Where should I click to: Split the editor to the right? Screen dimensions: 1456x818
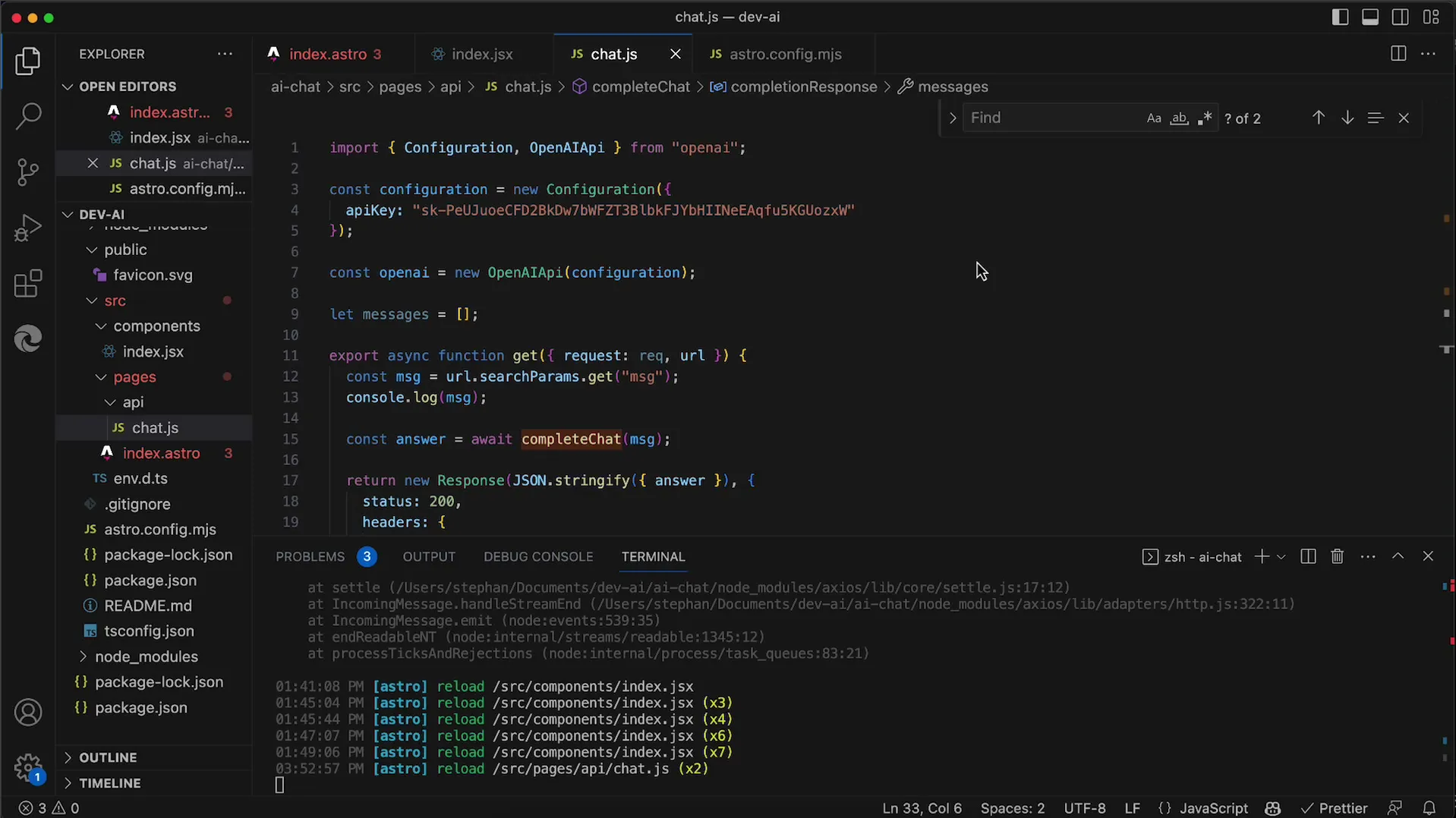[x=1398, y=54]
